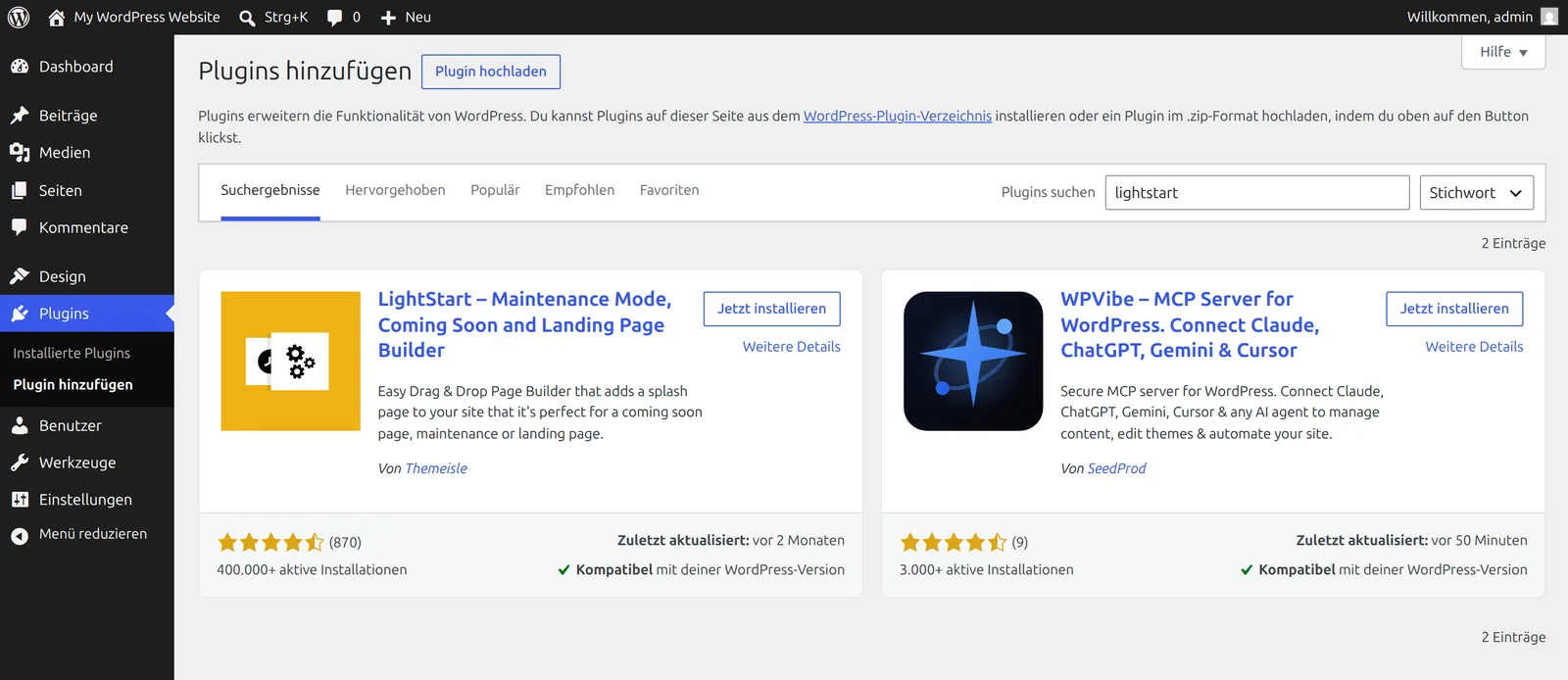
Task: Open WPVibe MCP Server title link
Action: (x=1190, y=324)
